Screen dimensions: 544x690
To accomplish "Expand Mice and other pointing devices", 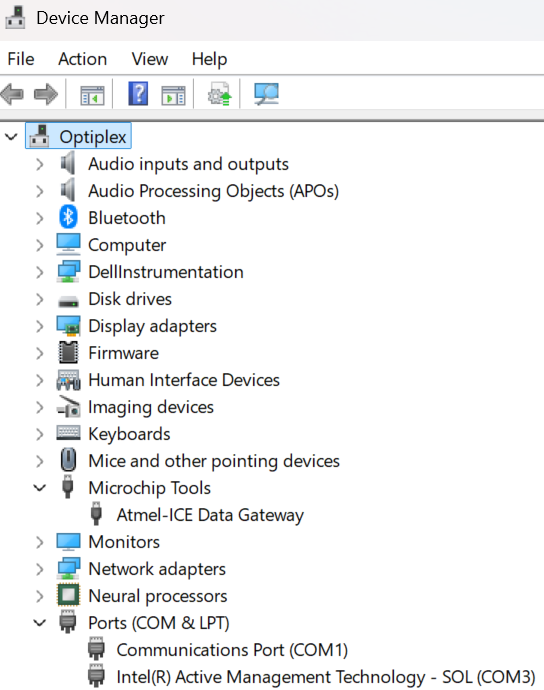I will pos(40,461).
